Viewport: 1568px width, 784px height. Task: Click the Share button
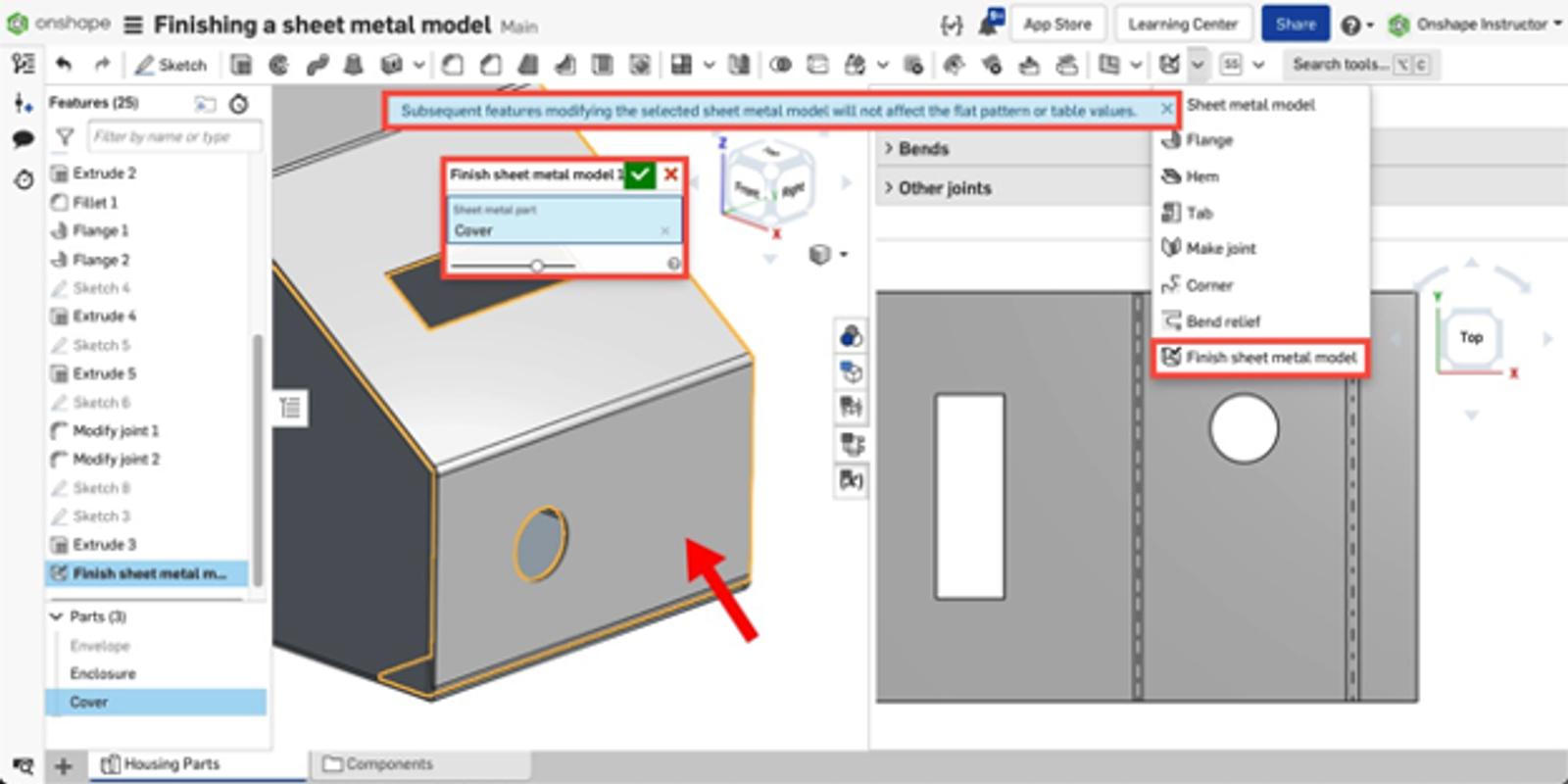click(1295, 24)
